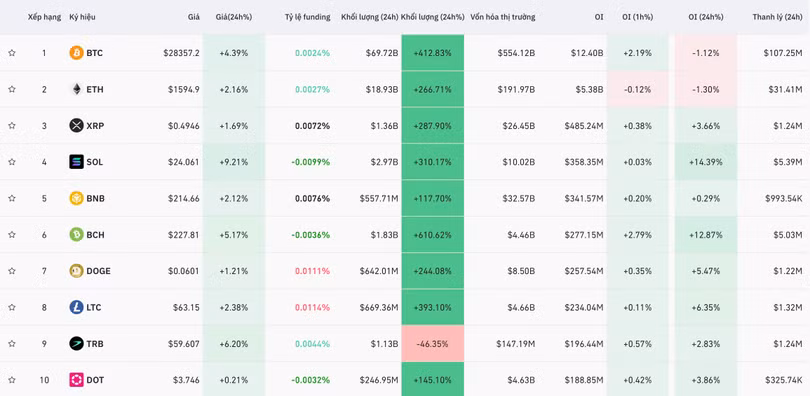Screen dimensions: 810x396
Task: Click the BCH Bitcoin Cash icon
Action: [x=76, y=234]
